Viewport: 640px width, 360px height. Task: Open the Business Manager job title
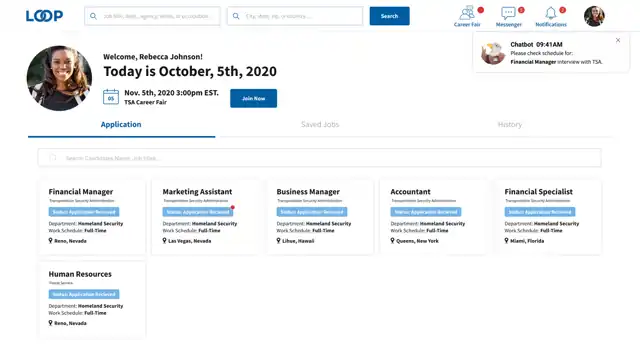(x=308, y=191)
